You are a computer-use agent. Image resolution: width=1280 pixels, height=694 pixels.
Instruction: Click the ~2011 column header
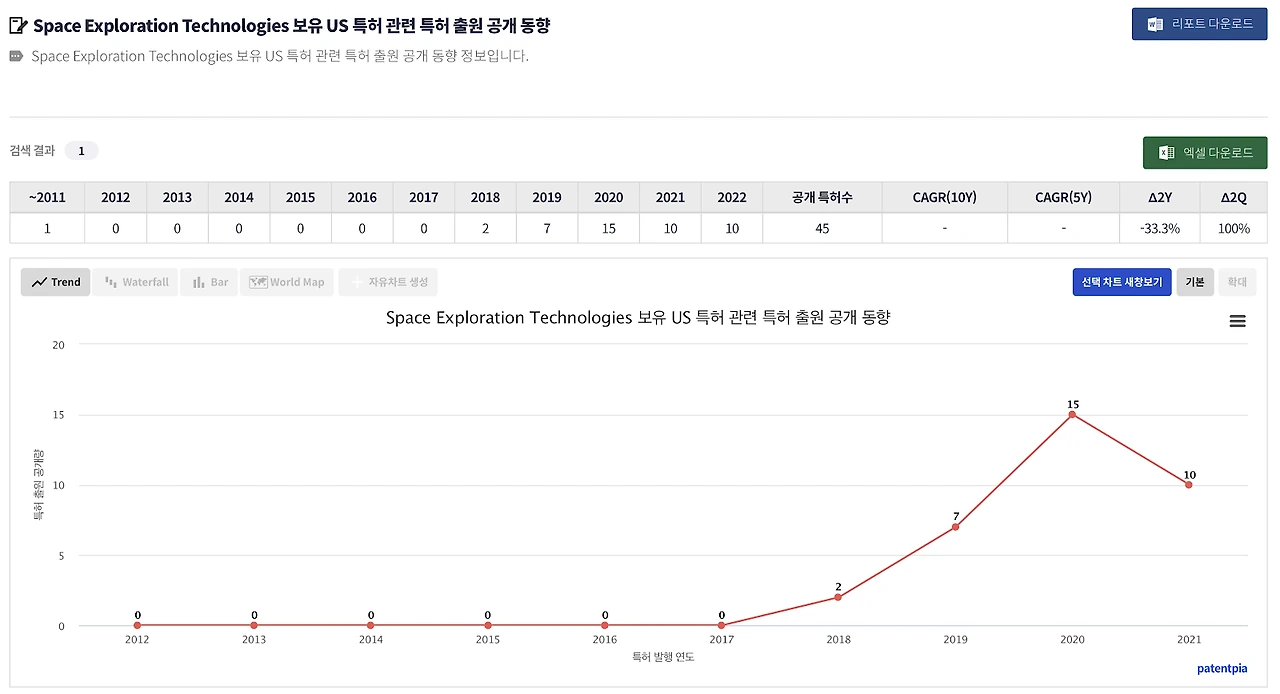47,198
